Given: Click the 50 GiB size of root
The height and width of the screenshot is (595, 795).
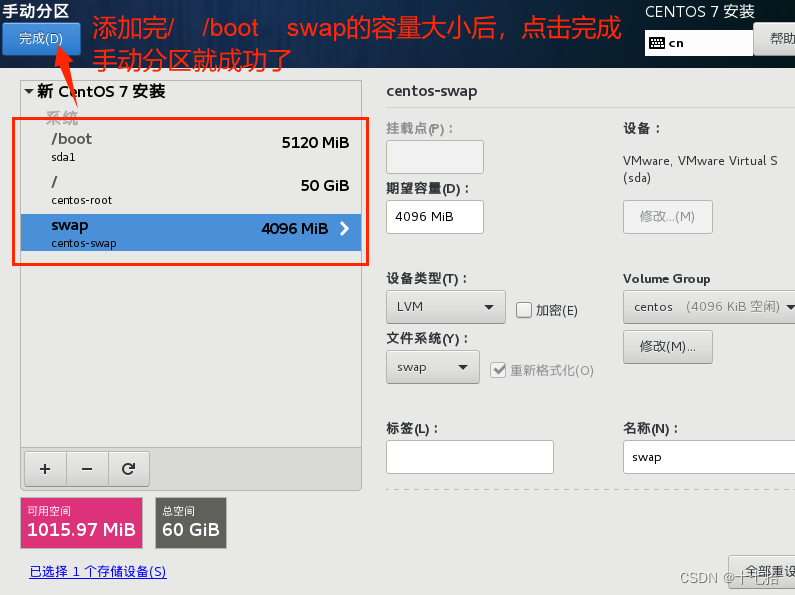Looking at the screenshot, I should coord(325,186).
